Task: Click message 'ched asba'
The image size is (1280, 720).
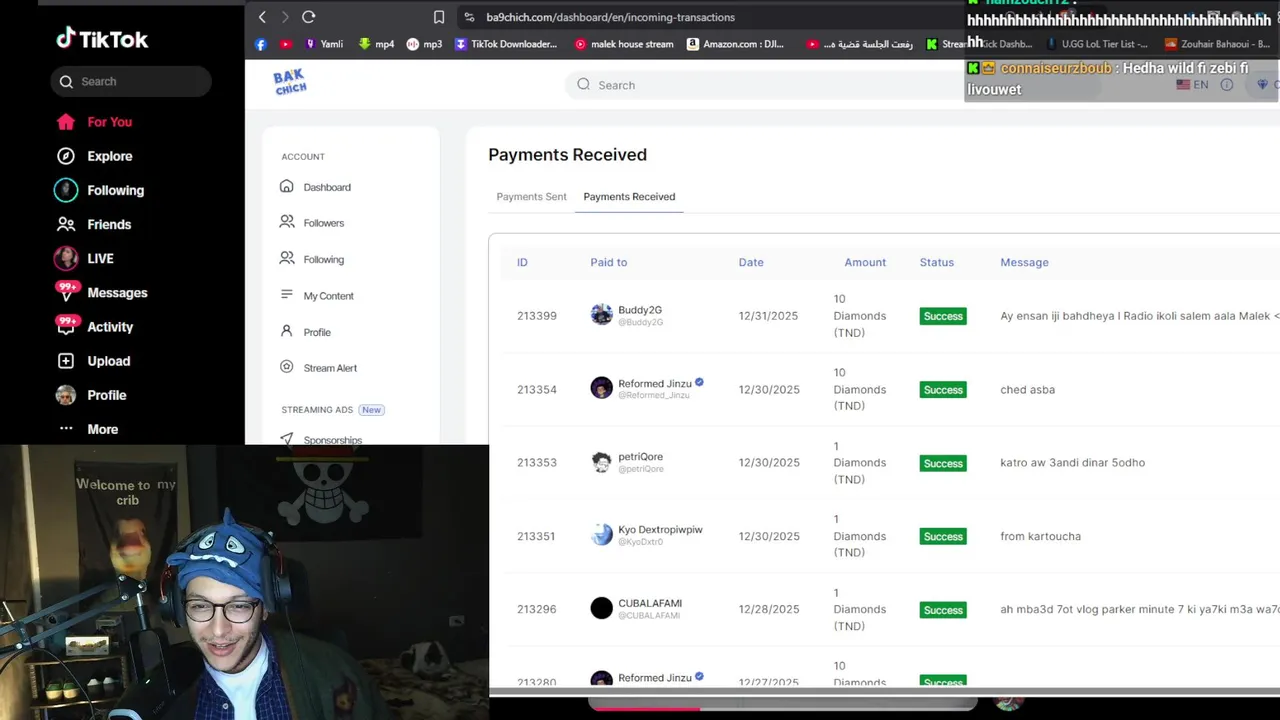Action: tap(1027, 389)
